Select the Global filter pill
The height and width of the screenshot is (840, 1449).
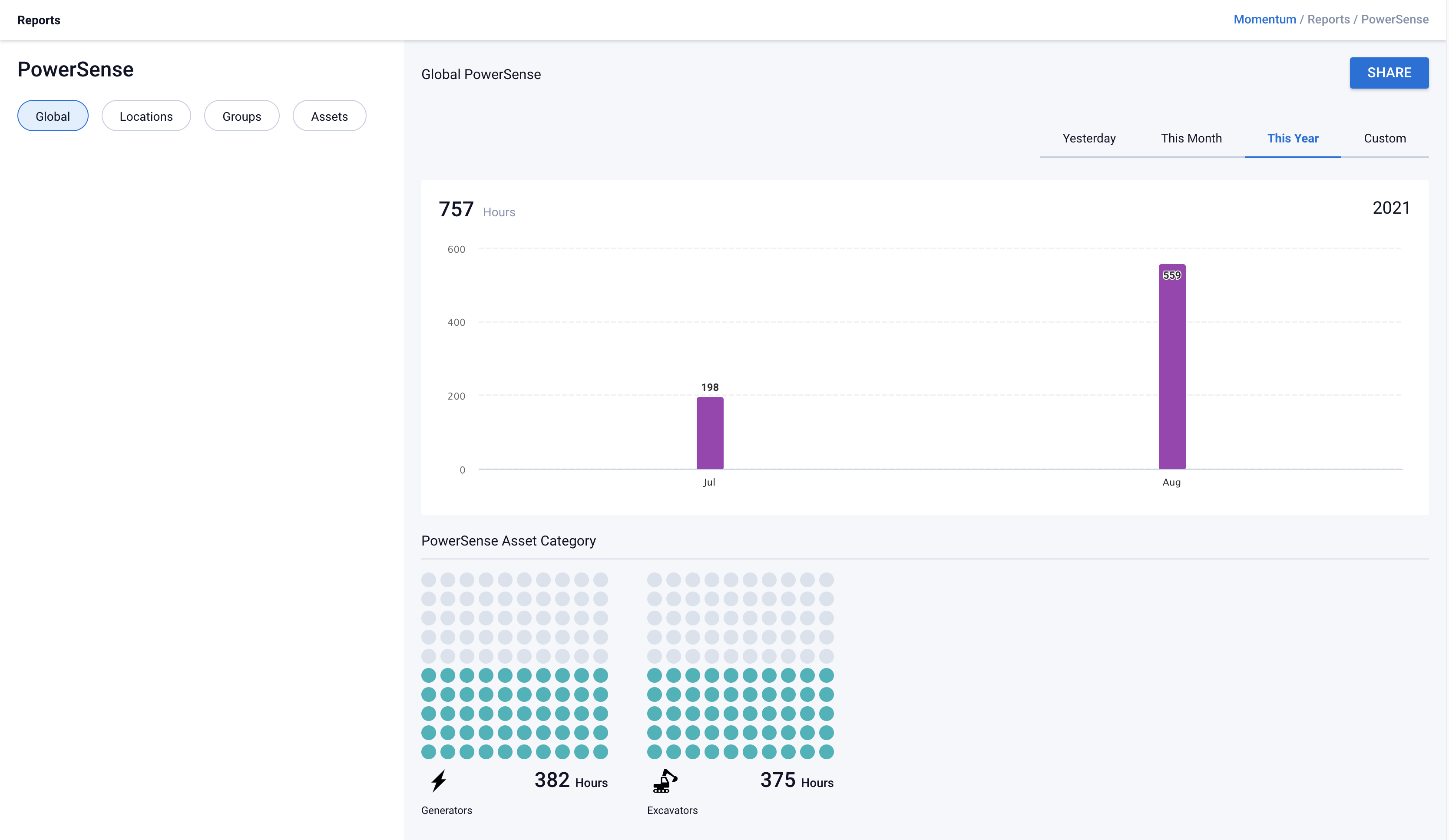point(53,116)
